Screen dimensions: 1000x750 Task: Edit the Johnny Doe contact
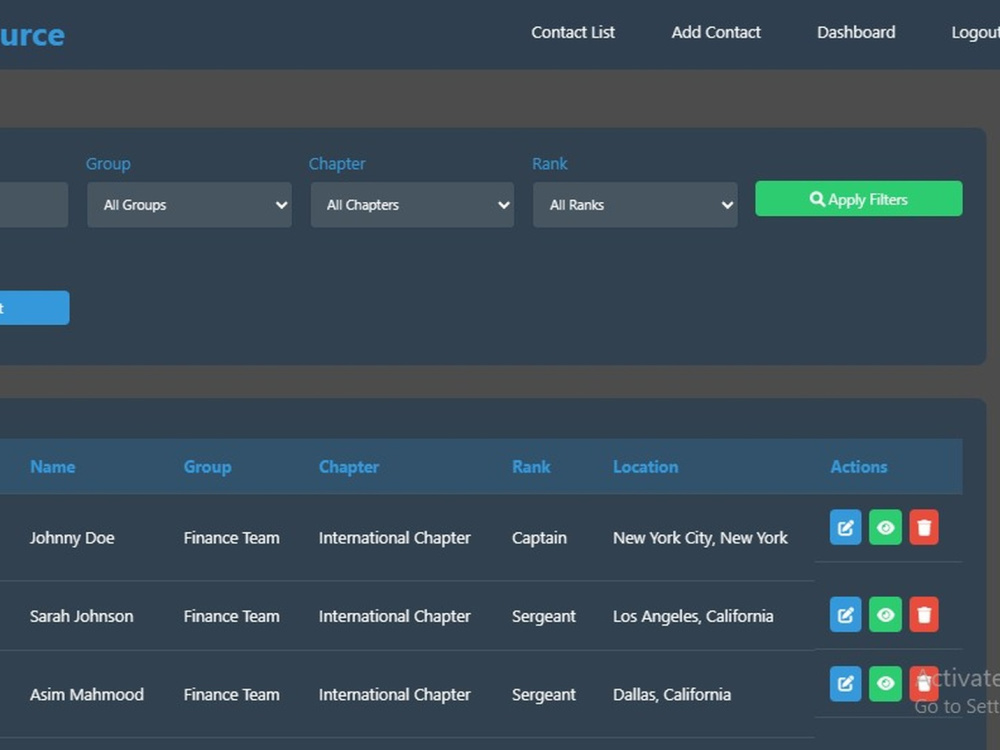(845, 527)
